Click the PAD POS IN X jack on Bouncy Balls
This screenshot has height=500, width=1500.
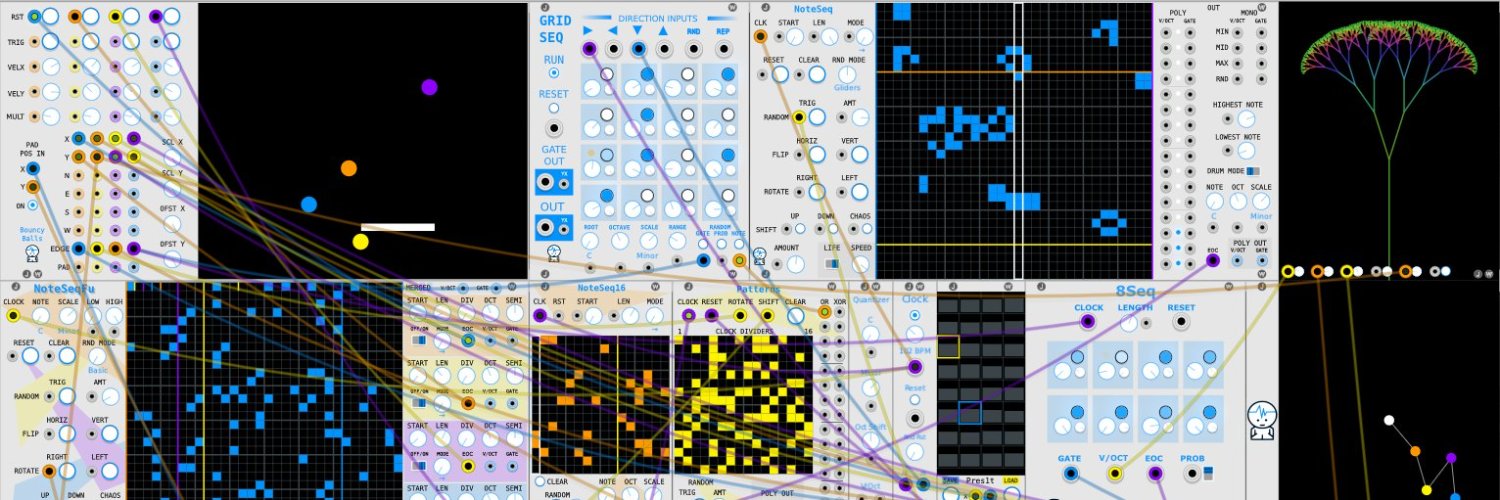[32, 168]
